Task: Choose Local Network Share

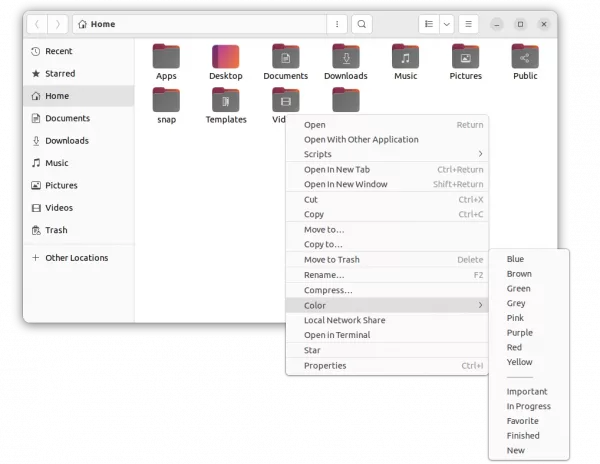Action: [x=387, y=320]
